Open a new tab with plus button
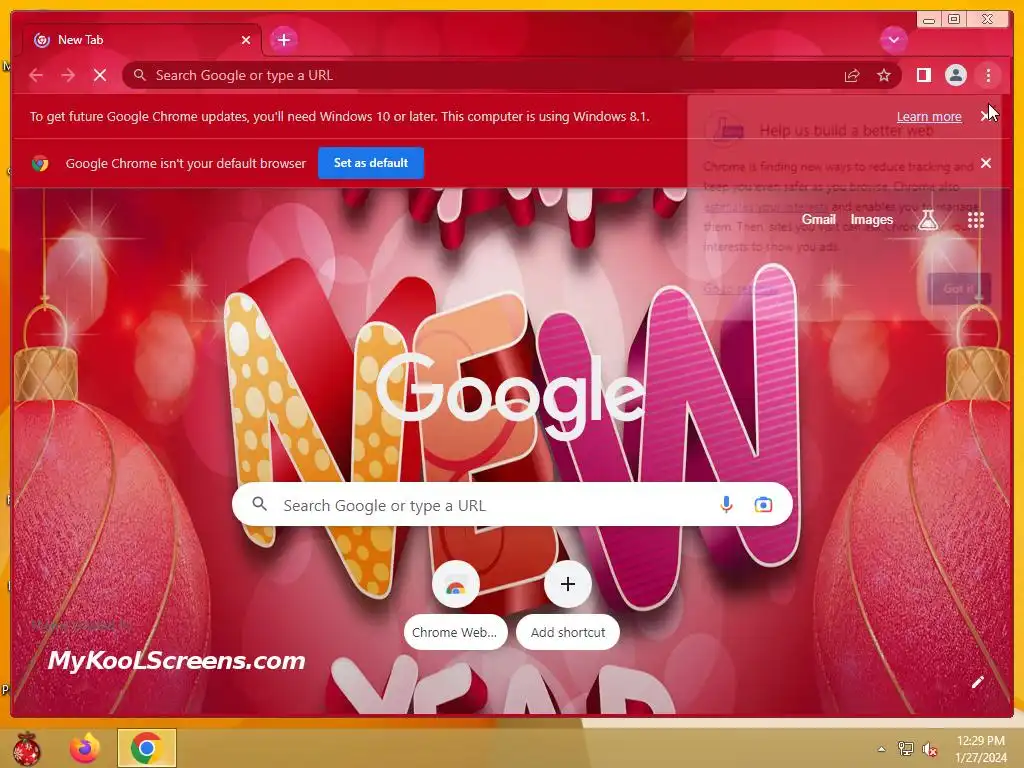The width and height of the screenshot is (1024, 768). pyautogui.click(x=283, y=40)
